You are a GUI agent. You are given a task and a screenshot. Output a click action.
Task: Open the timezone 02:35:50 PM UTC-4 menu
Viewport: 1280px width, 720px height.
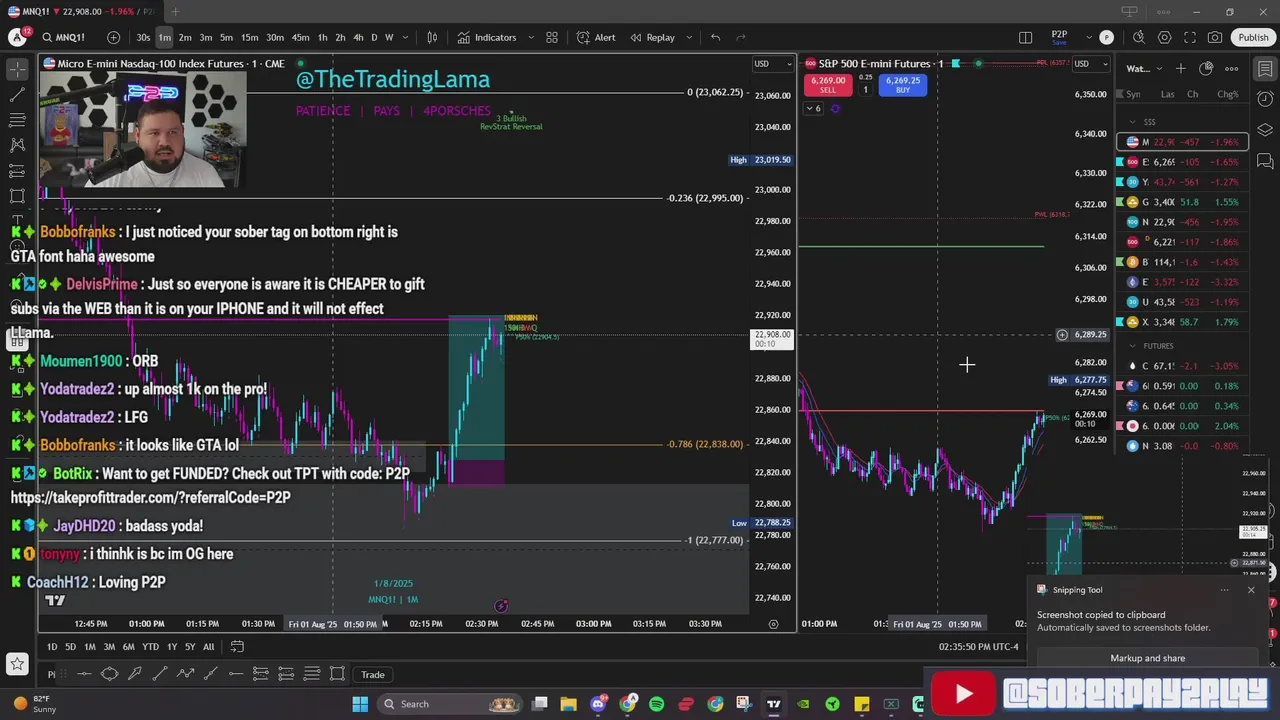978,647
